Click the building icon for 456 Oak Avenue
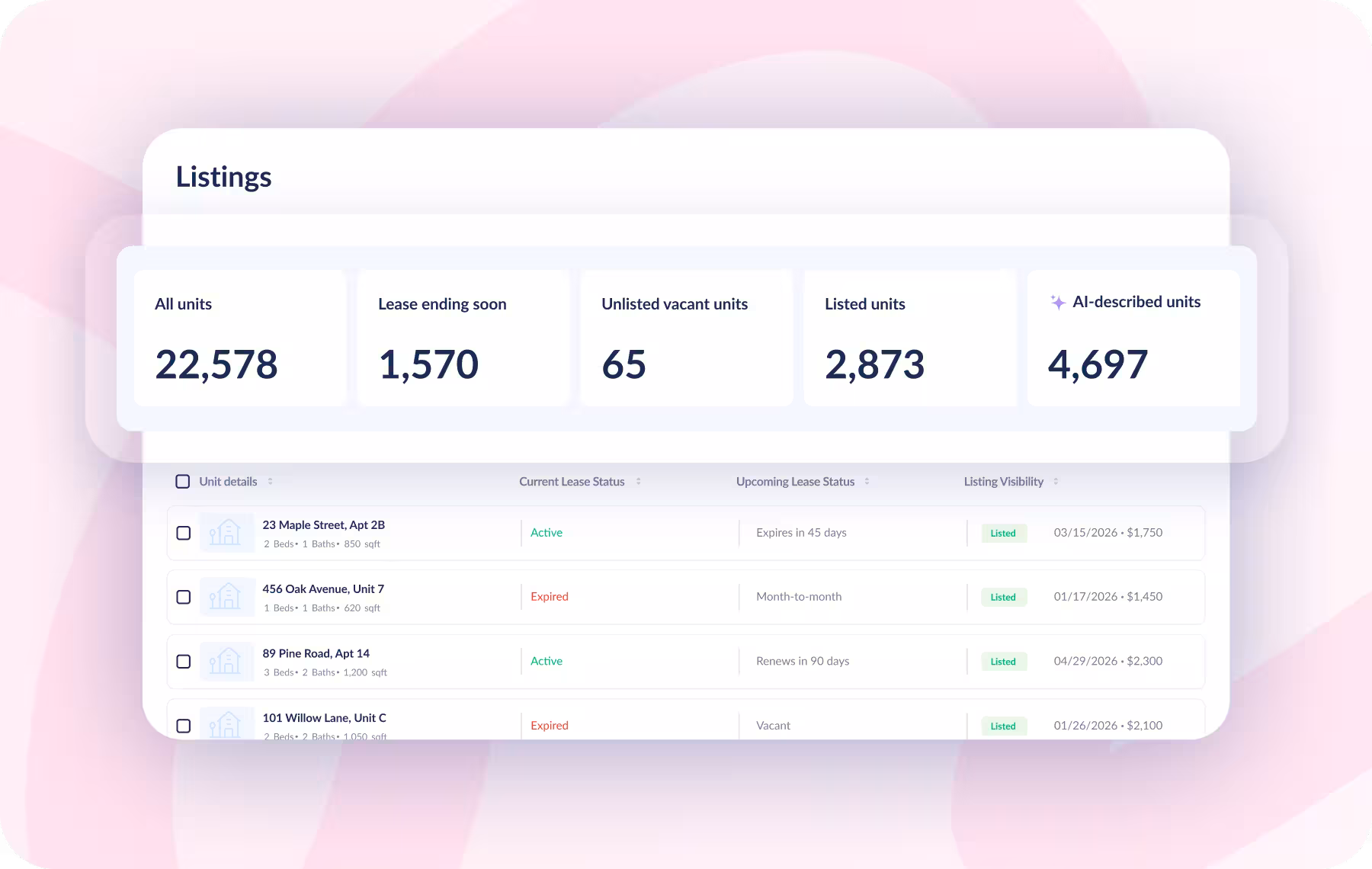This screenshot has height=869, width=1372. point(226,596)
